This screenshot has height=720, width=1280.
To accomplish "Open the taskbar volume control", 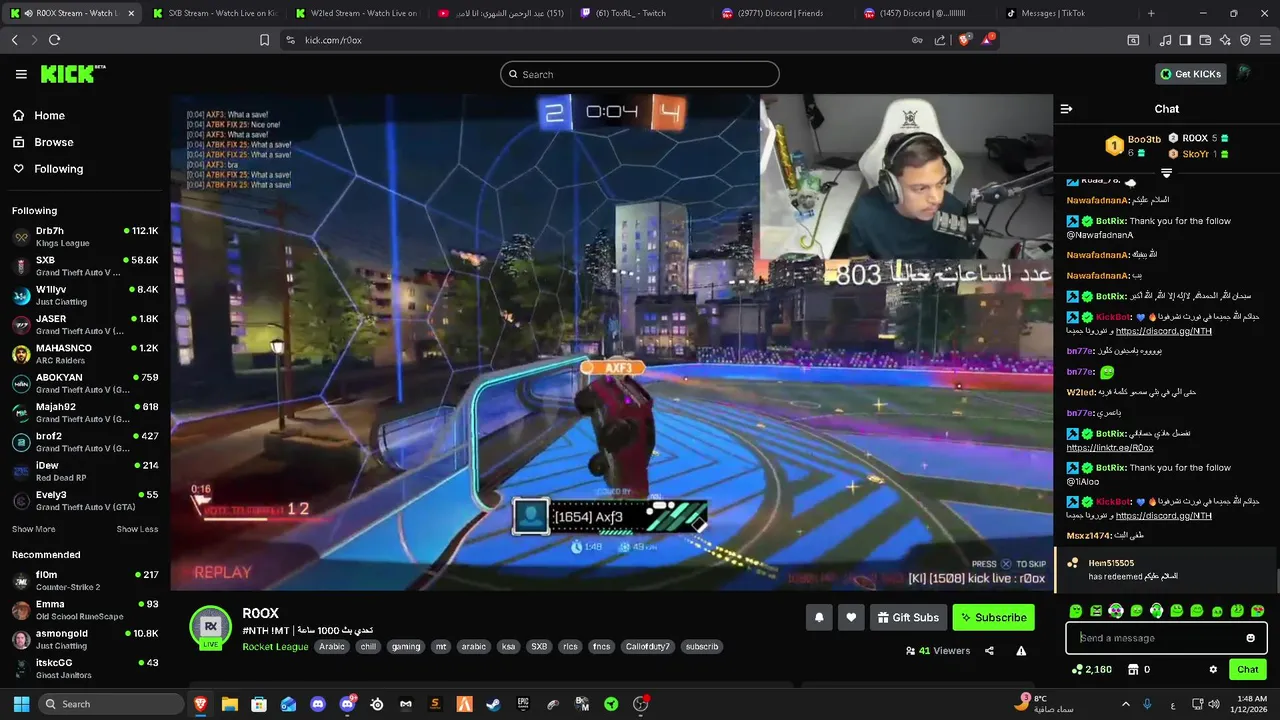I will (1213, 704).
